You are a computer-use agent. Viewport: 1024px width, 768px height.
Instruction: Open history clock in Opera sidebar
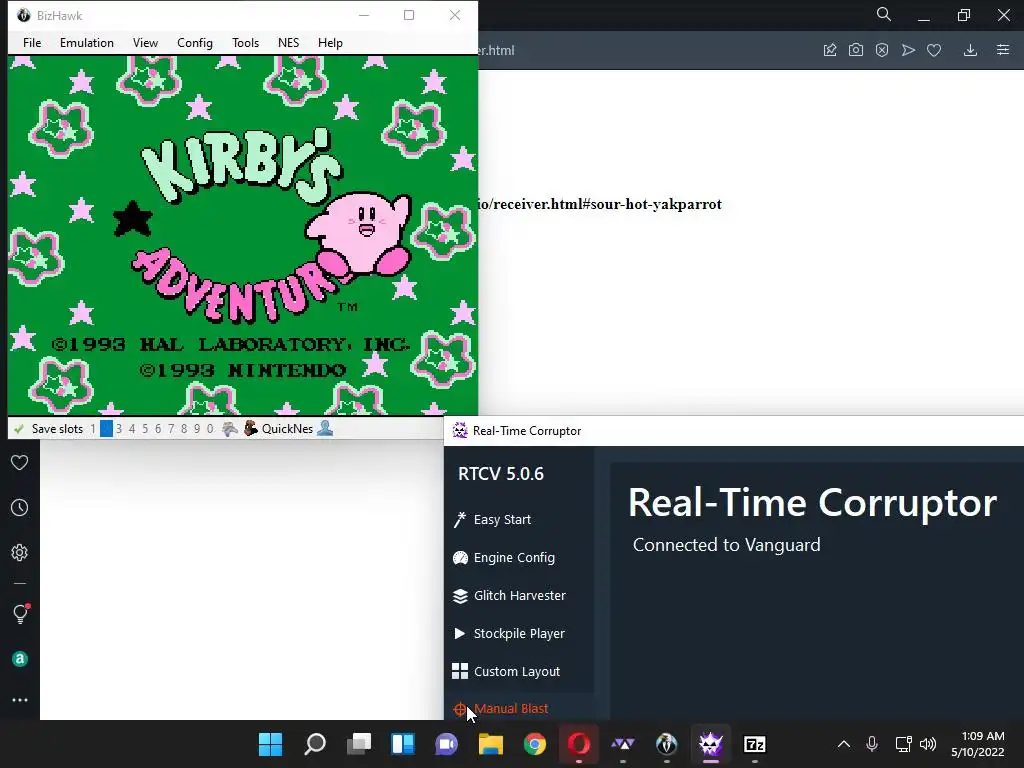click(20, 507)
